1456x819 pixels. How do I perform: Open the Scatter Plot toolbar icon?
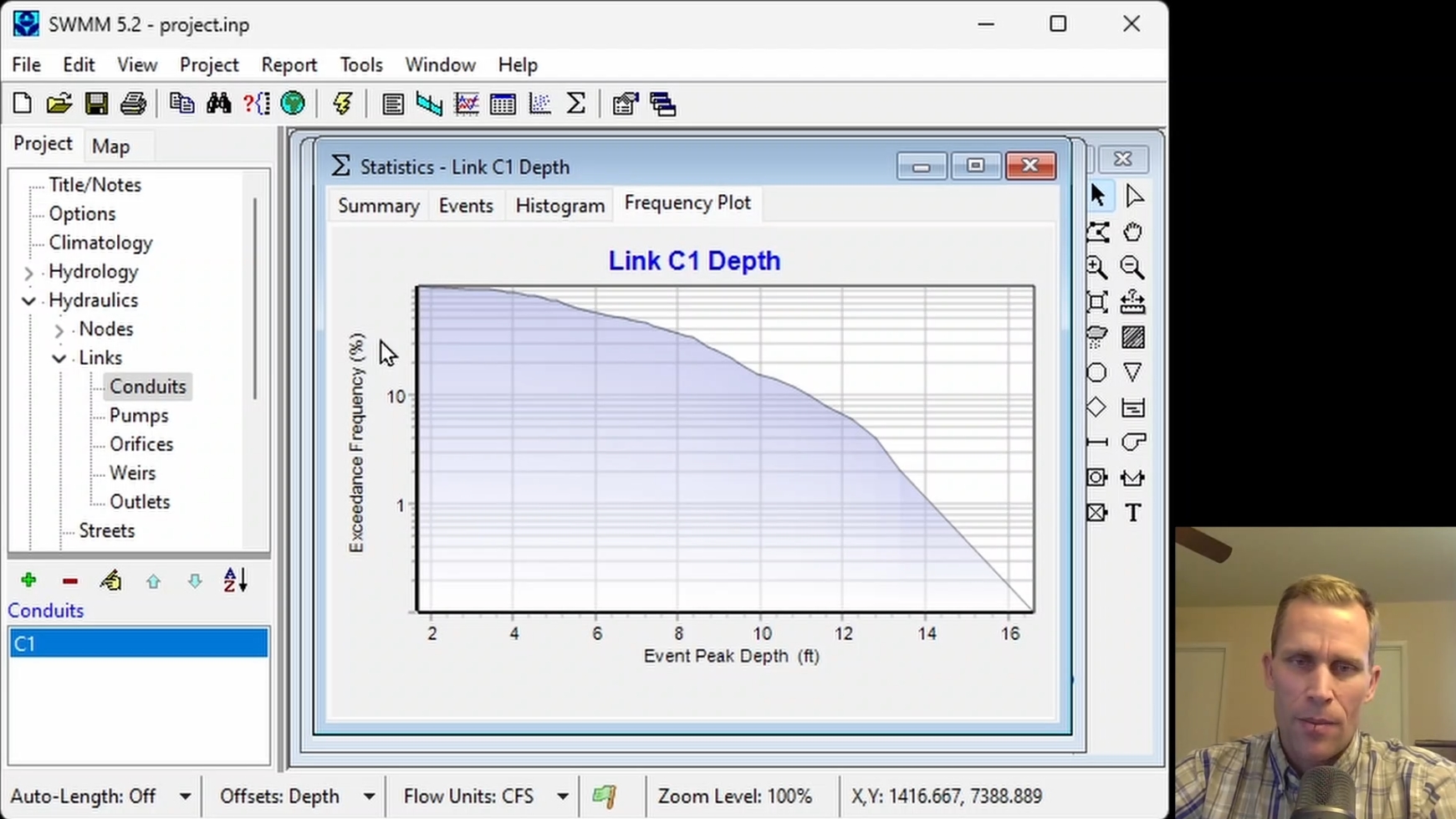point(539,104)
